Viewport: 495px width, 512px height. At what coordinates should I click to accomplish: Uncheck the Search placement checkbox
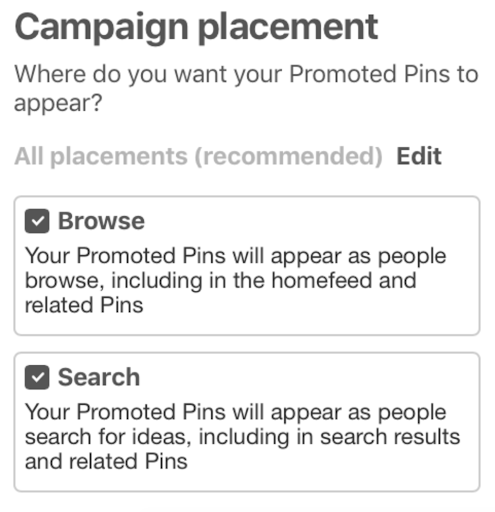click(x=37, y=377)
